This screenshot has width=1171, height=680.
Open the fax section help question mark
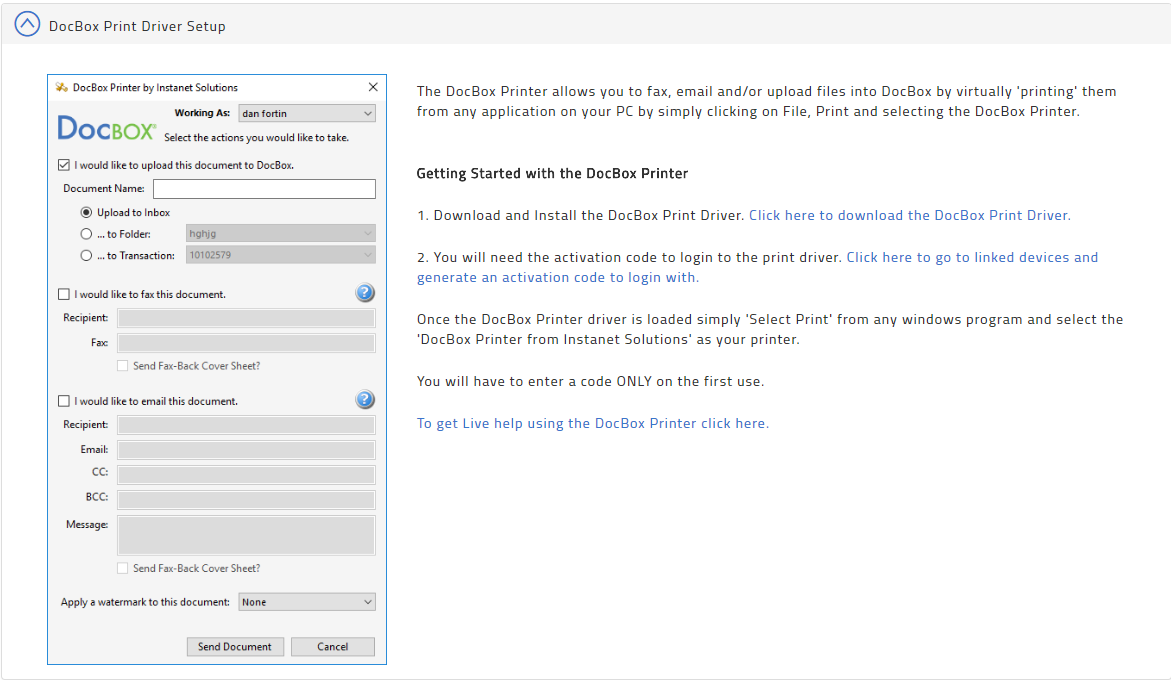365,292
